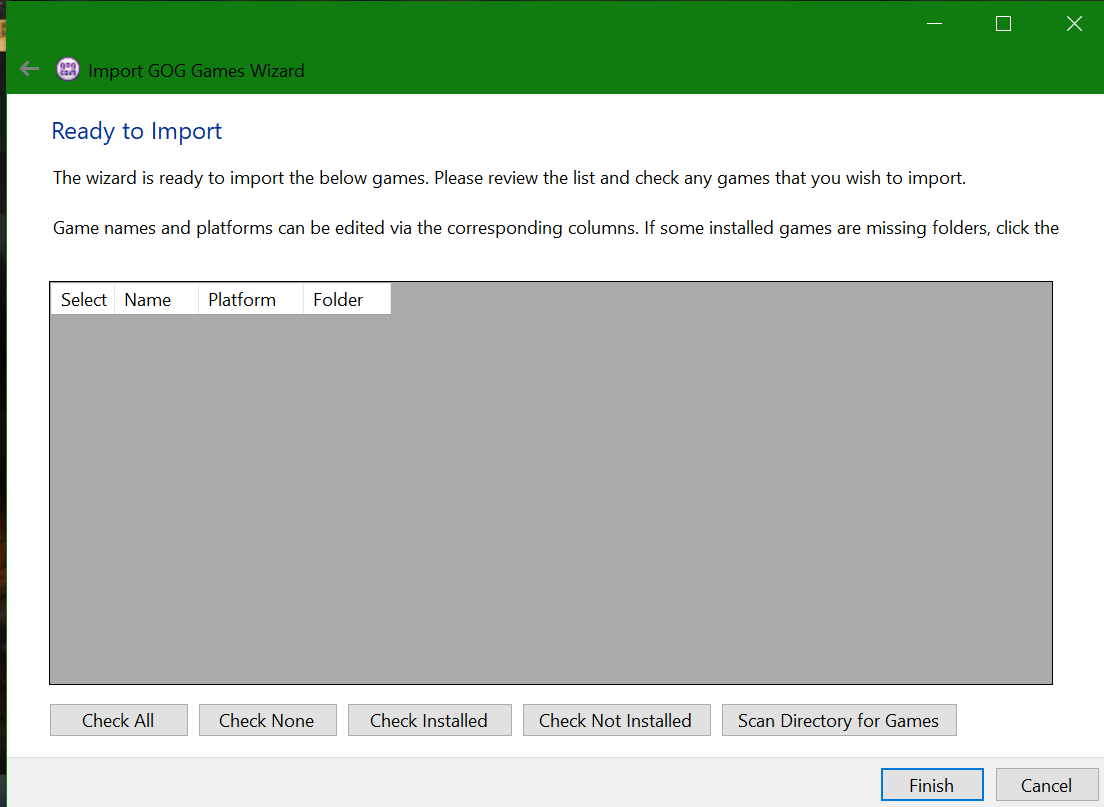
Task: Click the 'The wizard is ready to import' sentence
Action: [x=509, y=178]
